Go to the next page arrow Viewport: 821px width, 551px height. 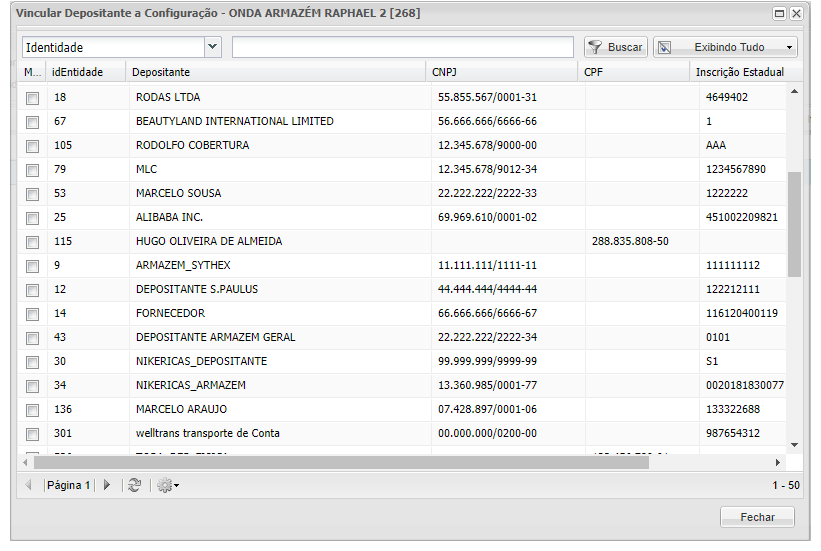tap(107, 485)
